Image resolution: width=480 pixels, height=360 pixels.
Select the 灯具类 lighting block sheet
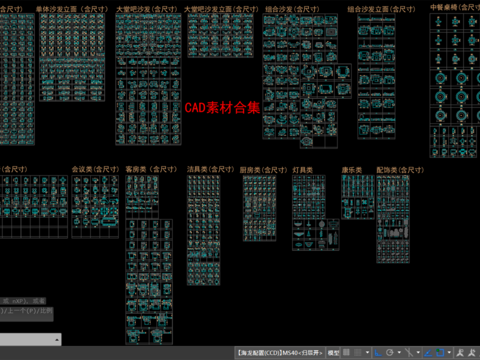[315, 213]
